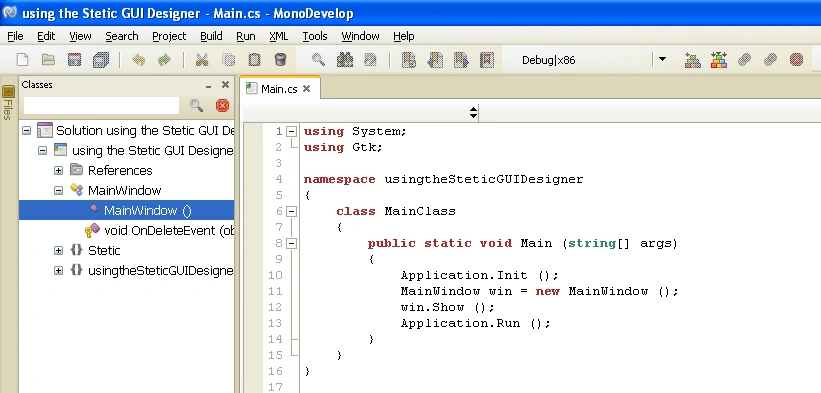The width and height of the screenshot is (821, 393).
Task: Open the Window menu
Action: coord(360,36)
